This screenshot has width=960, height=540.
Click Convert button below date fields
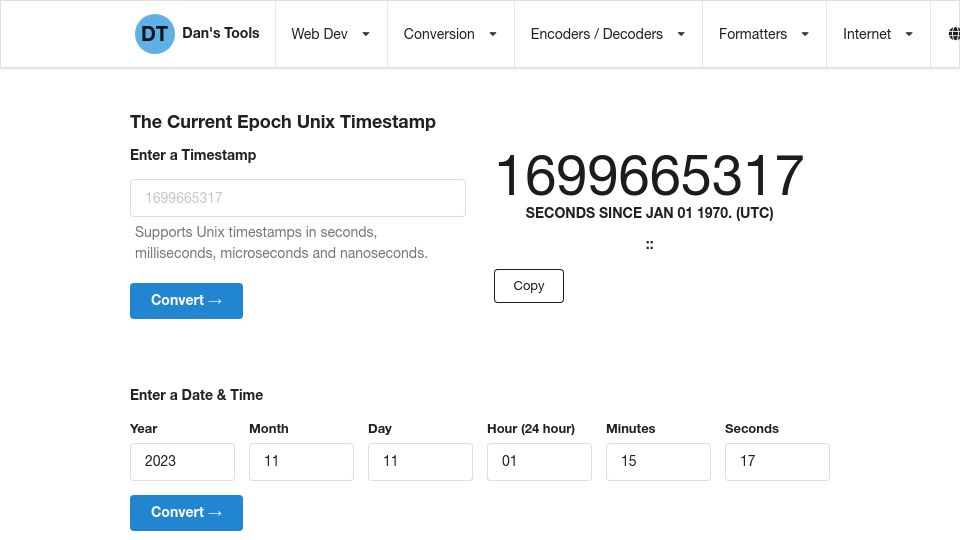186,512
